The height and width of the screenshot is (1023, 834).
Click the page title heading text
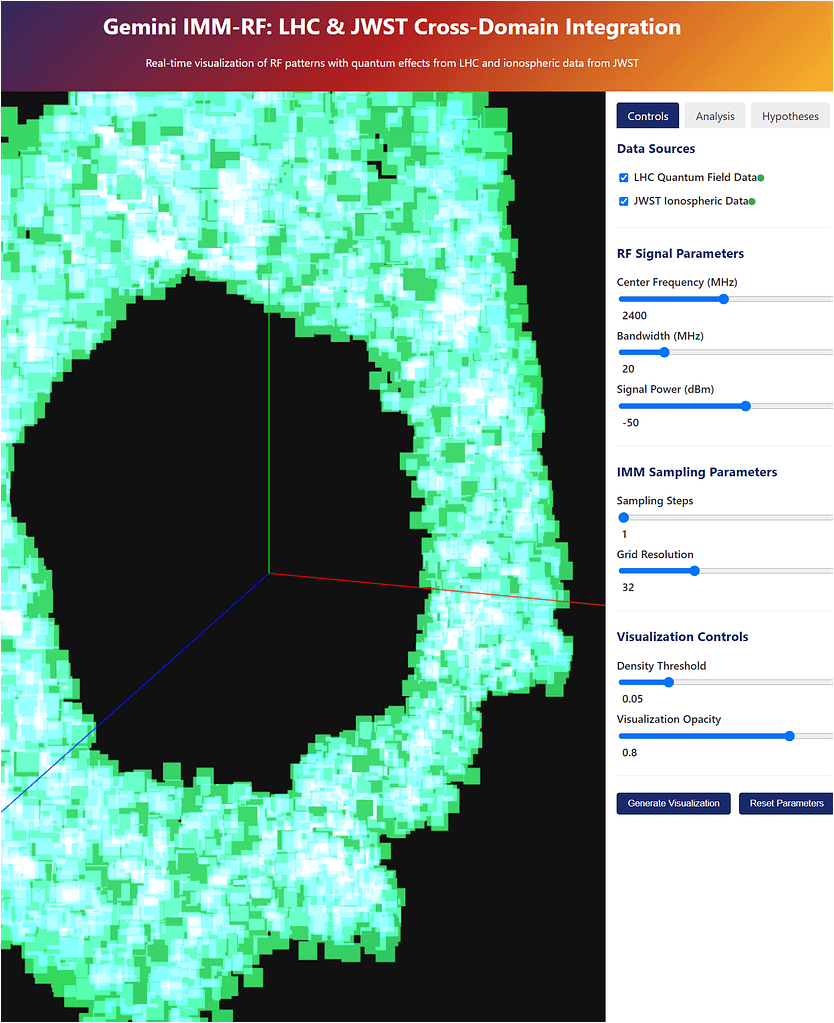pyautogui.click(x=392, y=28)
